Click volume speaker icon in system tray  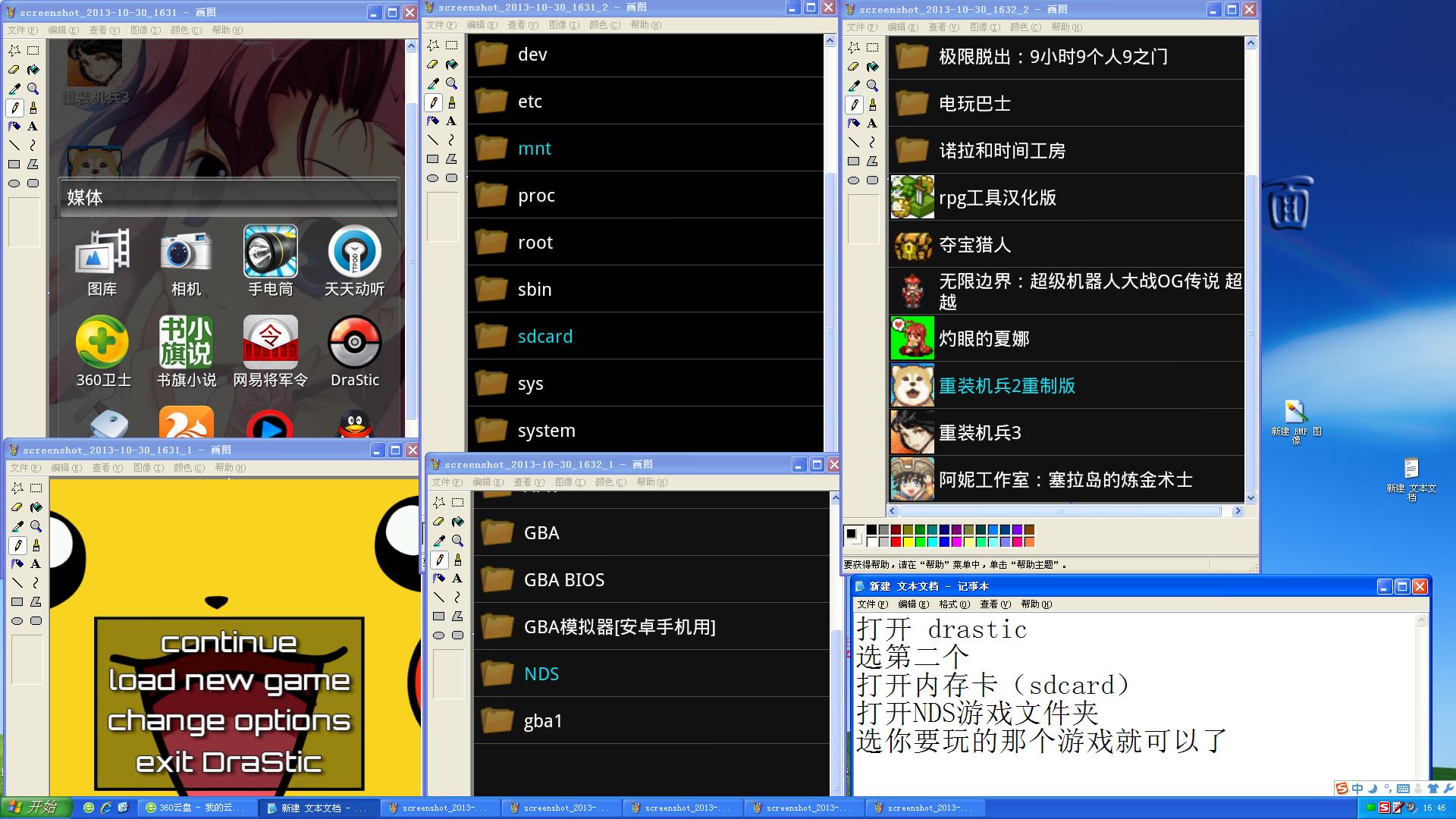point(1411,808)
